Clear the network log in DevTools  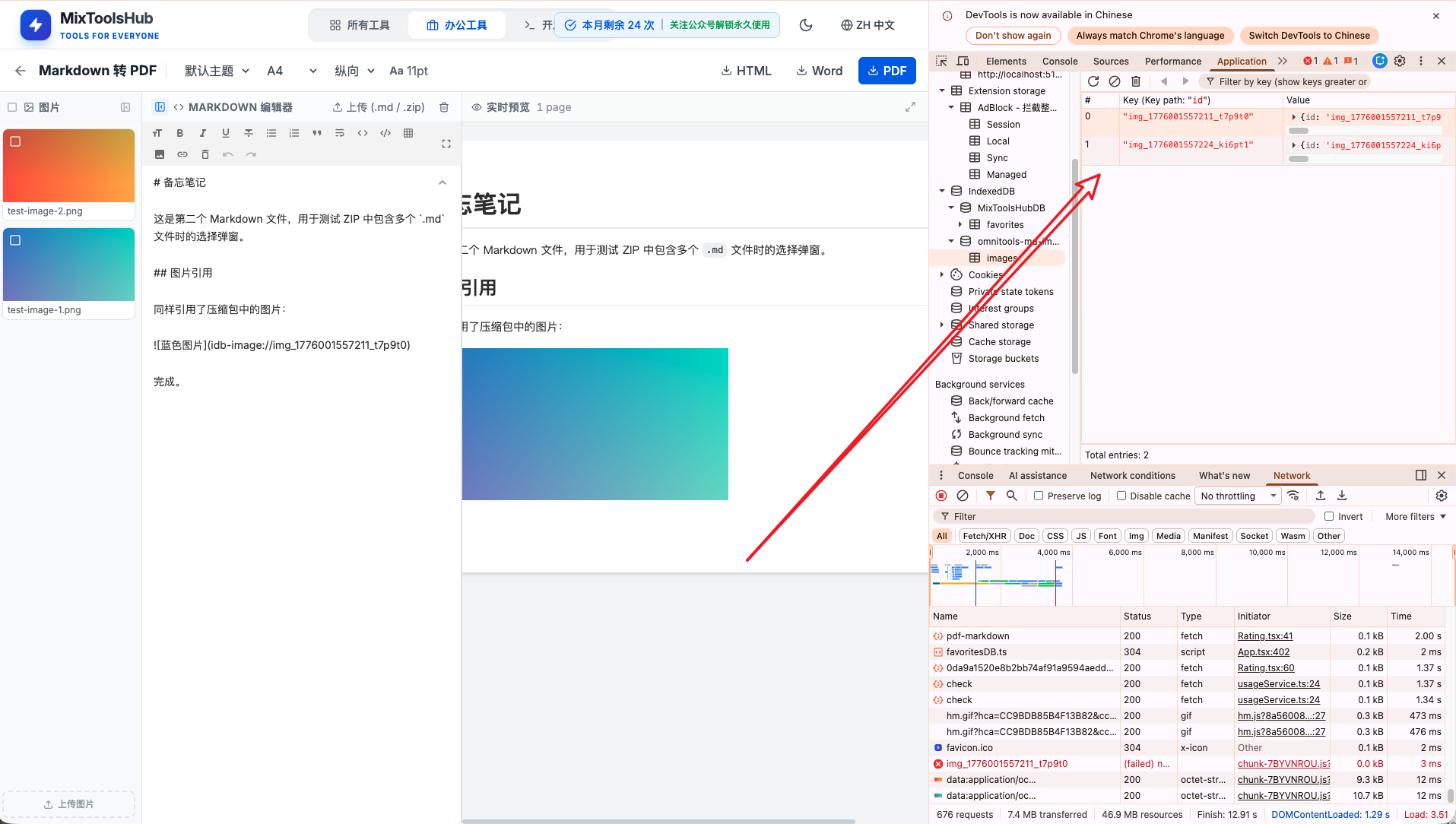point(962,495)
